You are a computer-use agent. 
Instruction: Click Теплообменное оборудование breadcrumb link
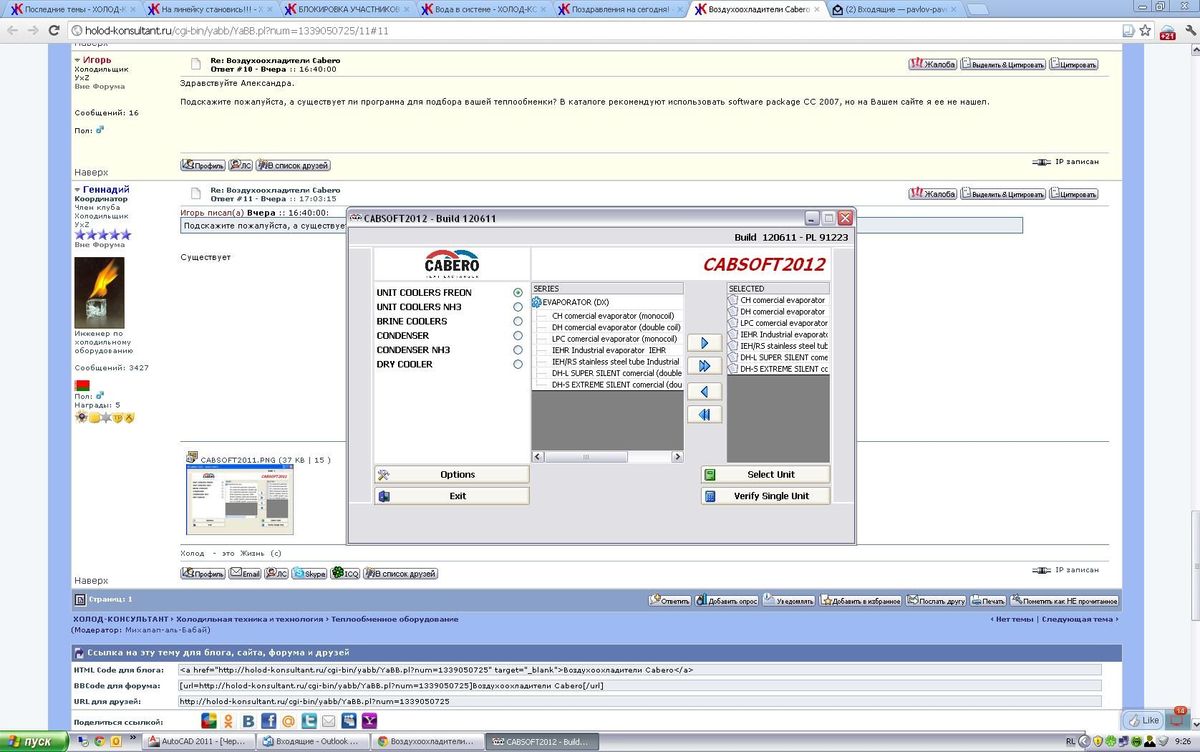pyautogui.click(x=395, y=619)
